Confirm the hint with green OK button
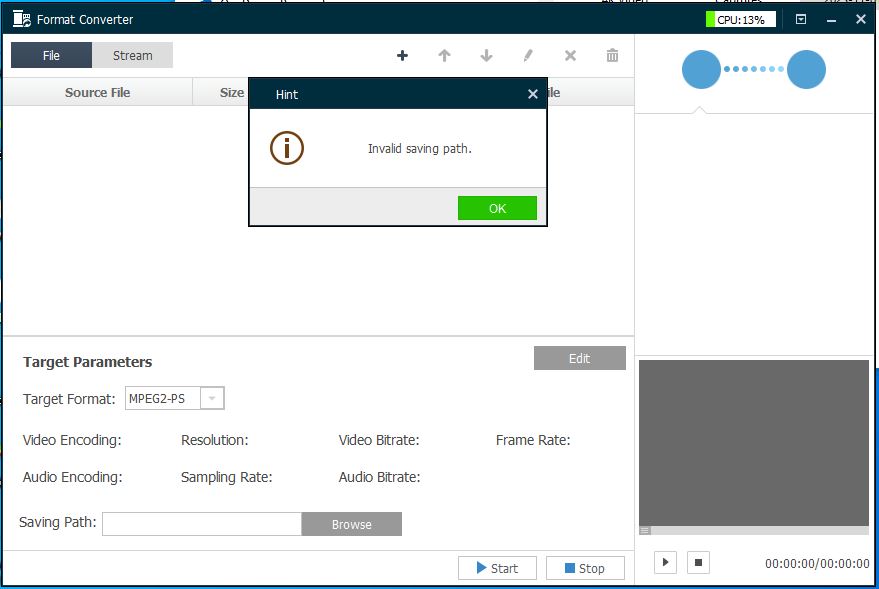 pos(497,208)
